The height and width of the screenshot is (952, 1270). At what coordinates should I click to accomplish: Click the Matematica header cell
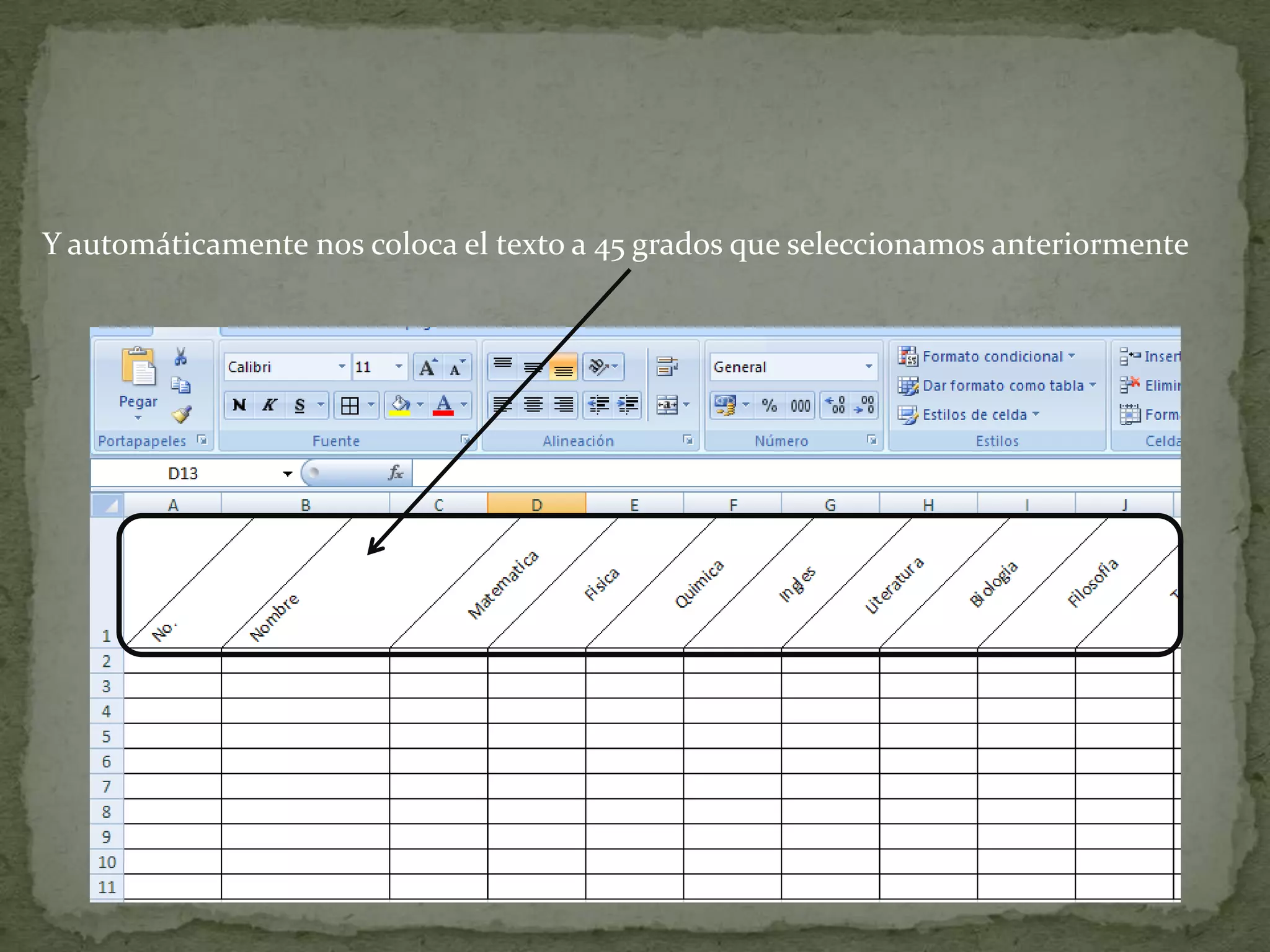pos(504,584)
